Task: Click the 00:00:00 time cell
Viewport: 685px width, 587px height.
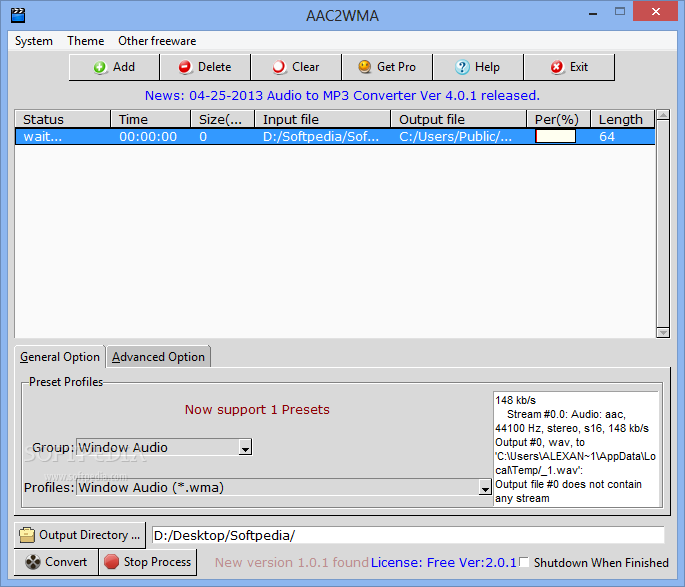Action: 148,137
